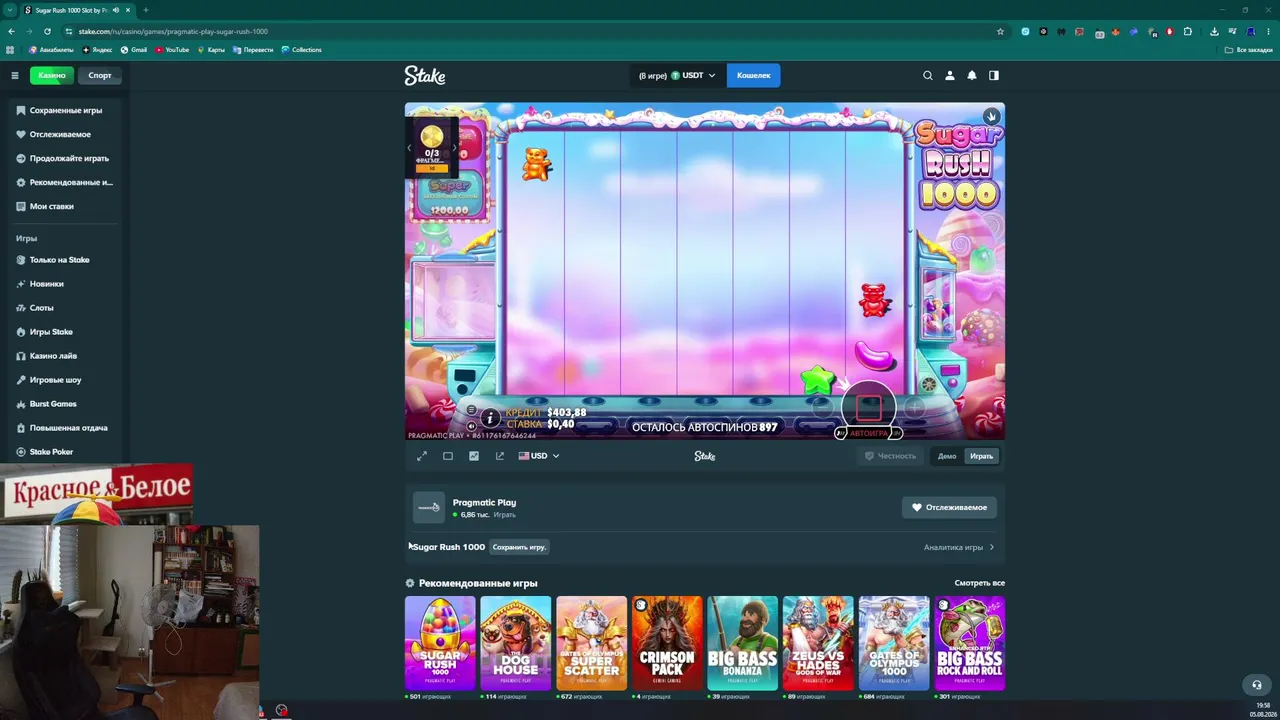
Task: Open the site search magnifier
Action: click(x=928, y=75)
